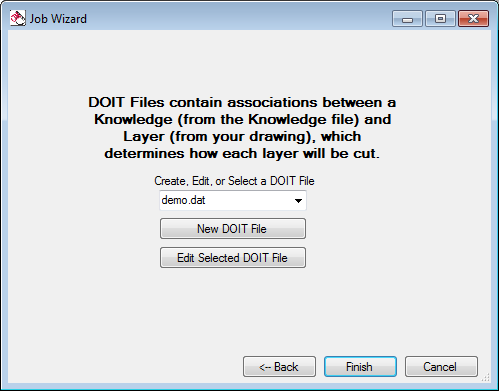Click the New DOIT File button
The width and height of the screenshot is (499, 391).
233,229
